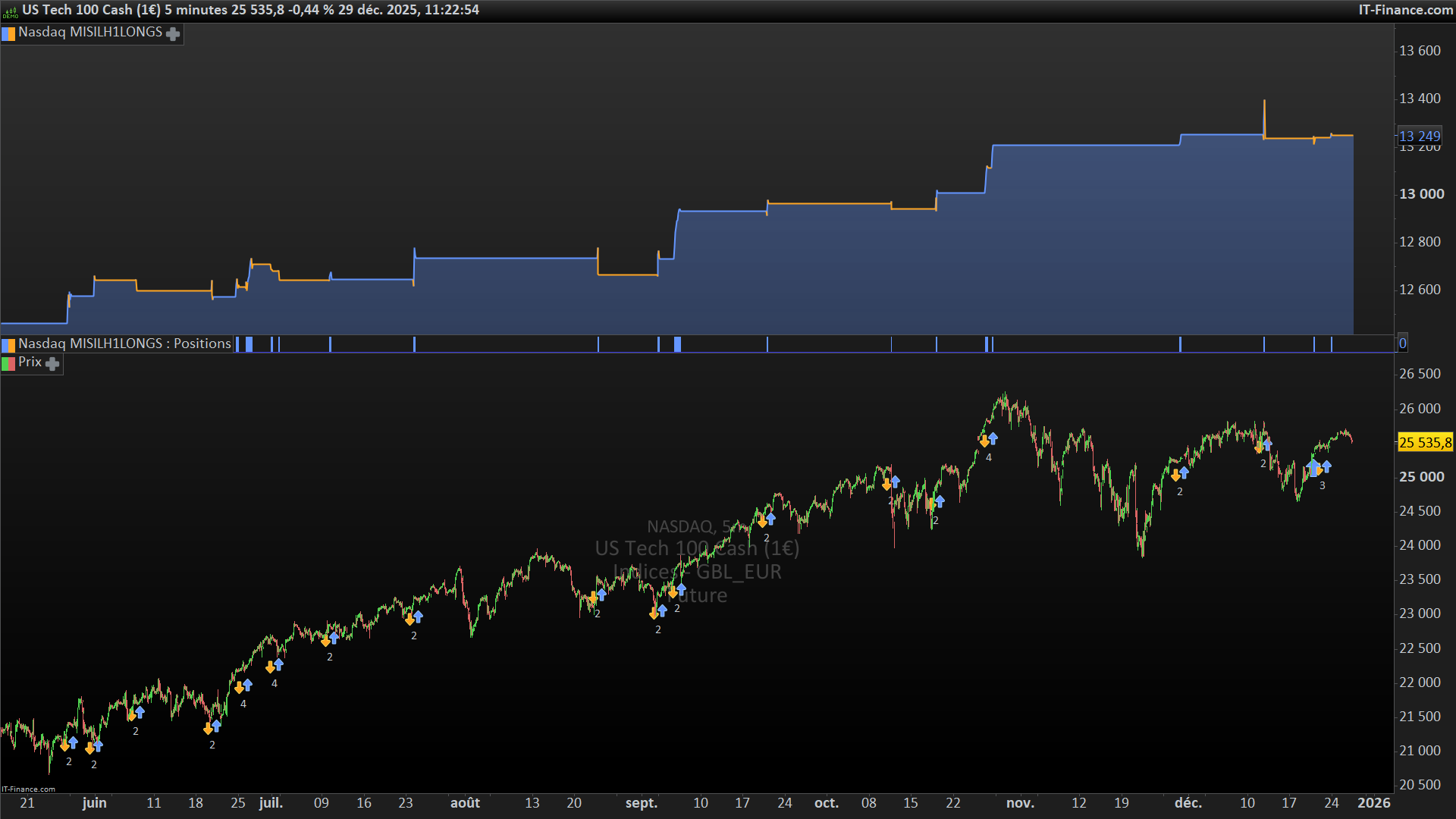The width and height of the screenshot is (1456, 819).
Task: Open the small IT-Finance.com link at bottom left
Action: pyautogui.click(x=28, y=789)
